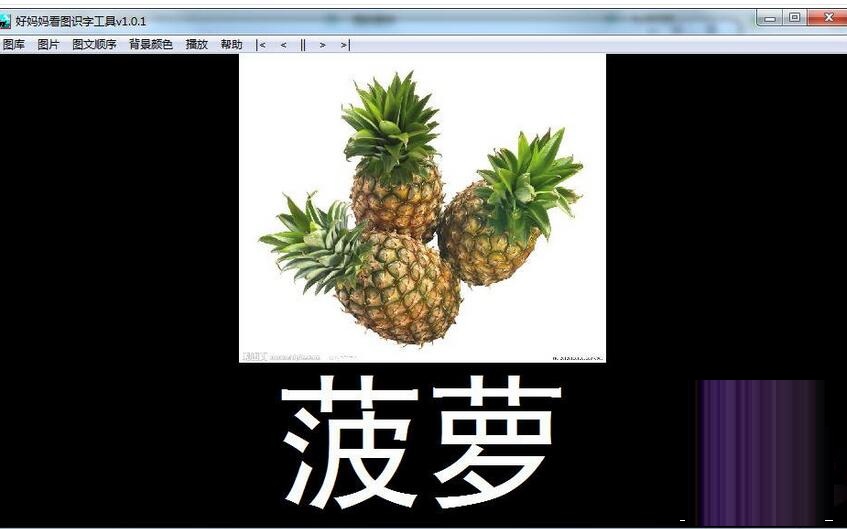This screenshot has width=847, height=529.
Task: Open the 图文顺序 menu
Action: coord(95,45)
